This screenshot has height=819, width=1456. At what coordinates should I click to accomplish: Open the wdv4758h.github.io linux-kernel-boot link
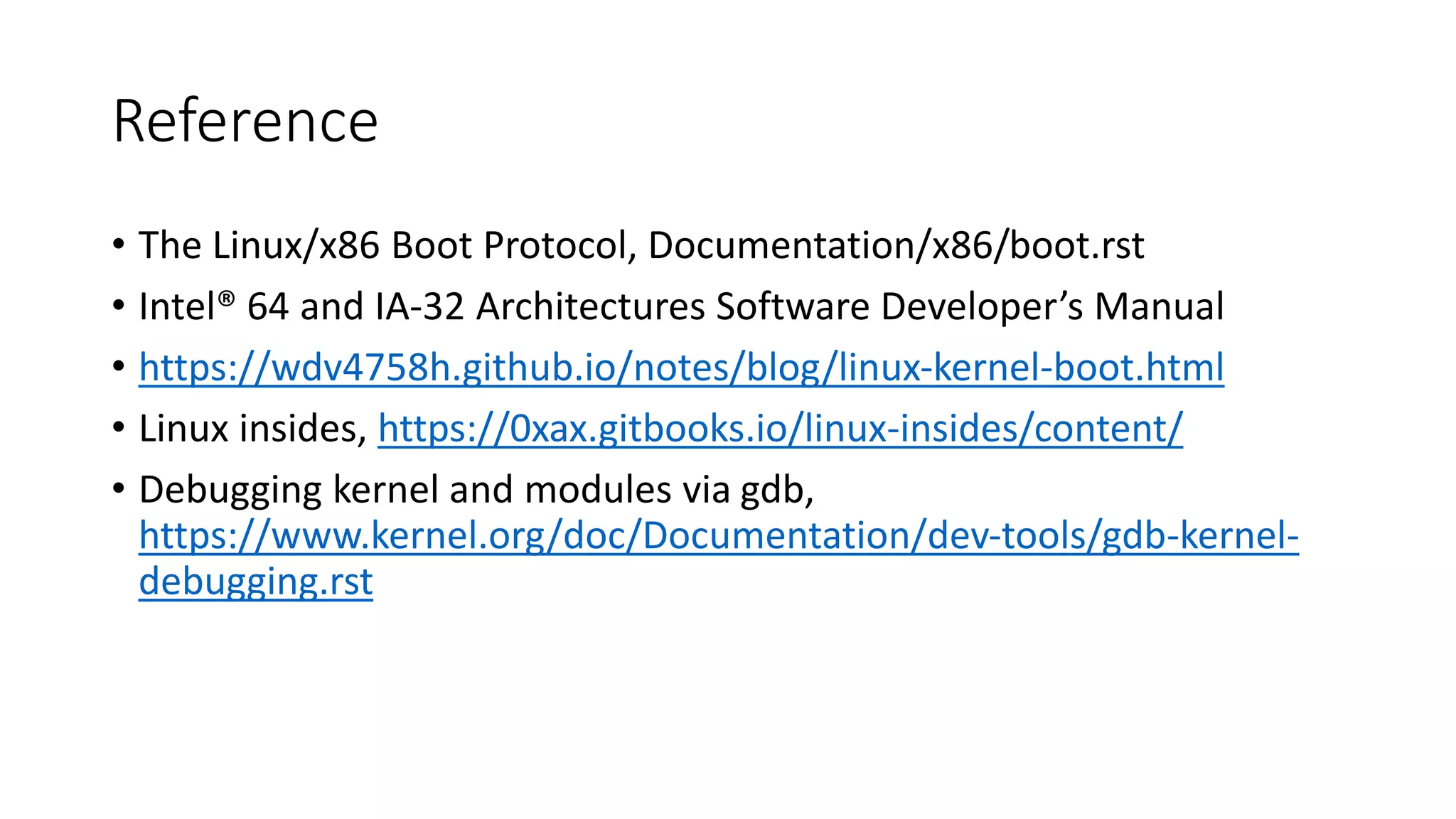(681, 368)
